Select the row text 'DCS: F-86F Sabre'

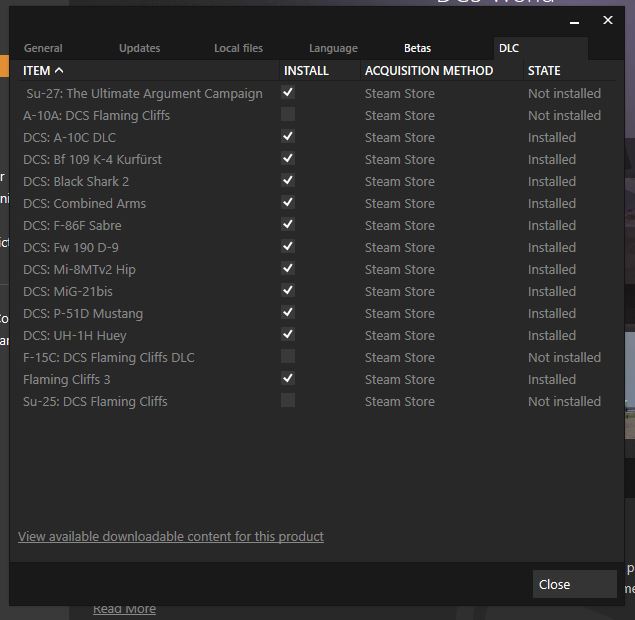(x=72, y=226)
